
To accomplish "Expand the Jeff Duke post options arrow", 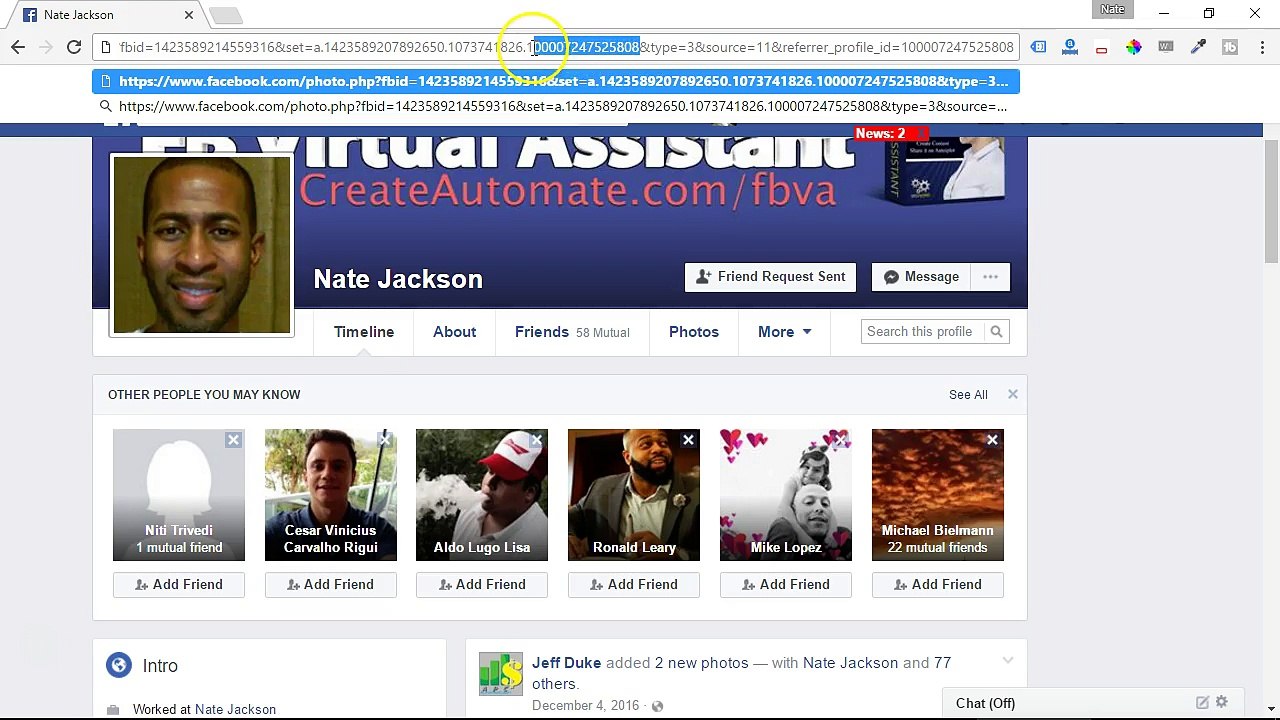I will tap(1007, 660).
